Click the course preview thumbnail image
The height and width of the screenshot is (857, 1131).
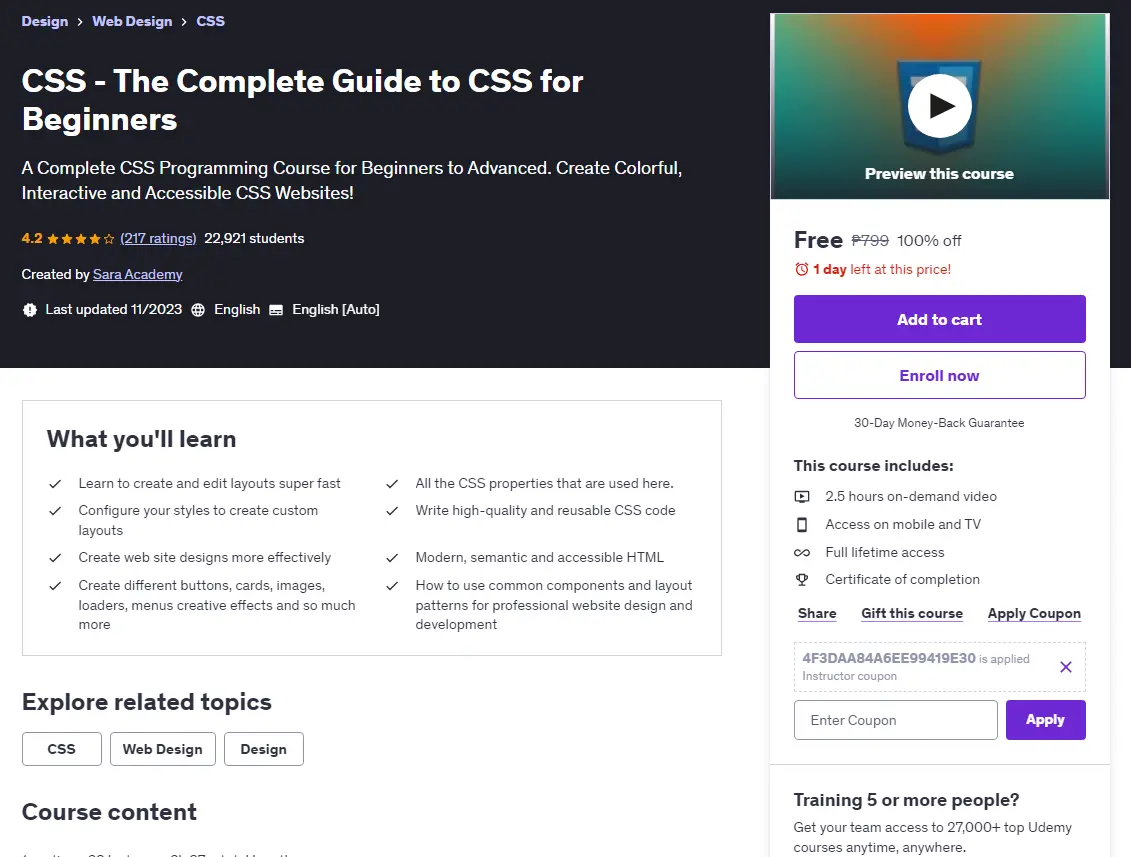[x=939, y=106]
